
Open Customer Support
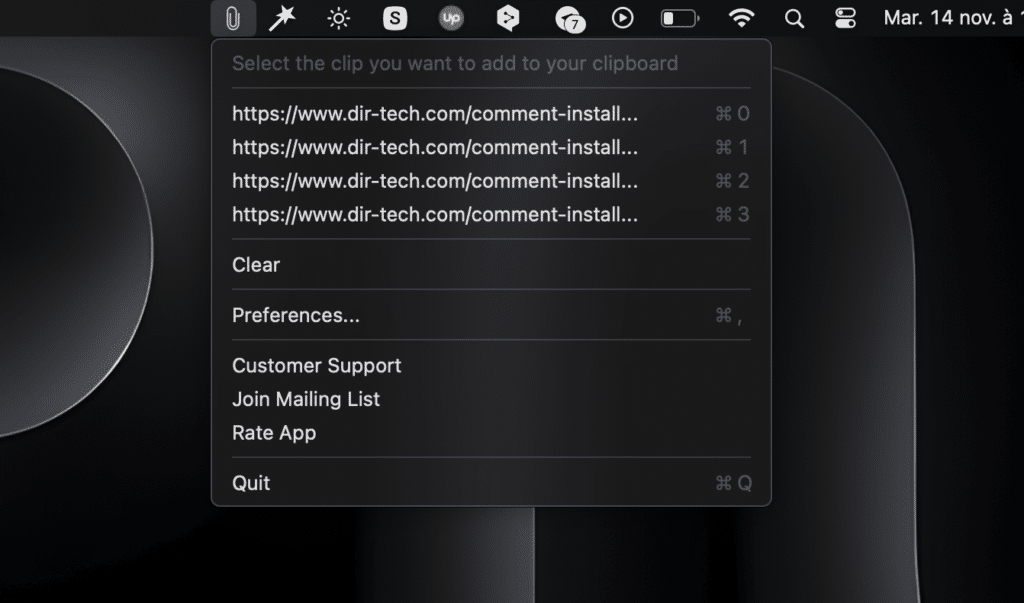tap(491, 366)
